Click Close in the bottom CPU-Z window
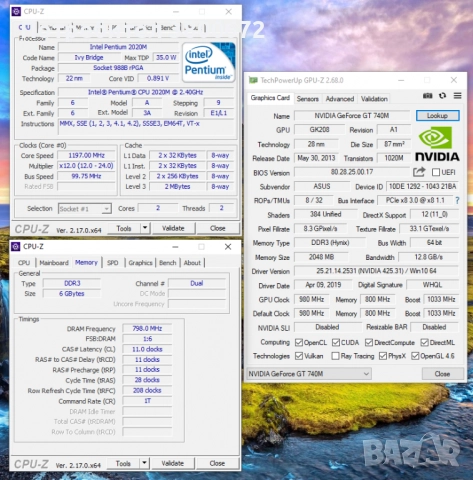The image size is (473, 480). pyautogui.click(x=217, y=463)
